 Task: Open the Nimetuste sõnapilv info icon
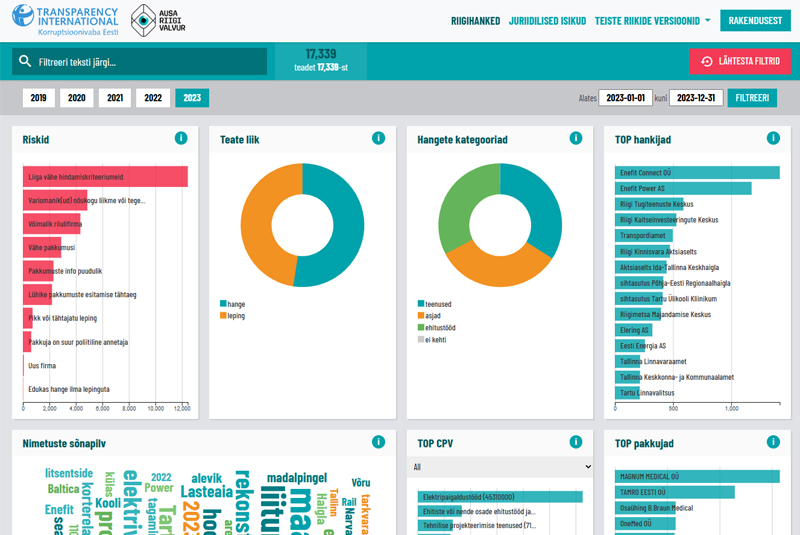coord(379,442)
